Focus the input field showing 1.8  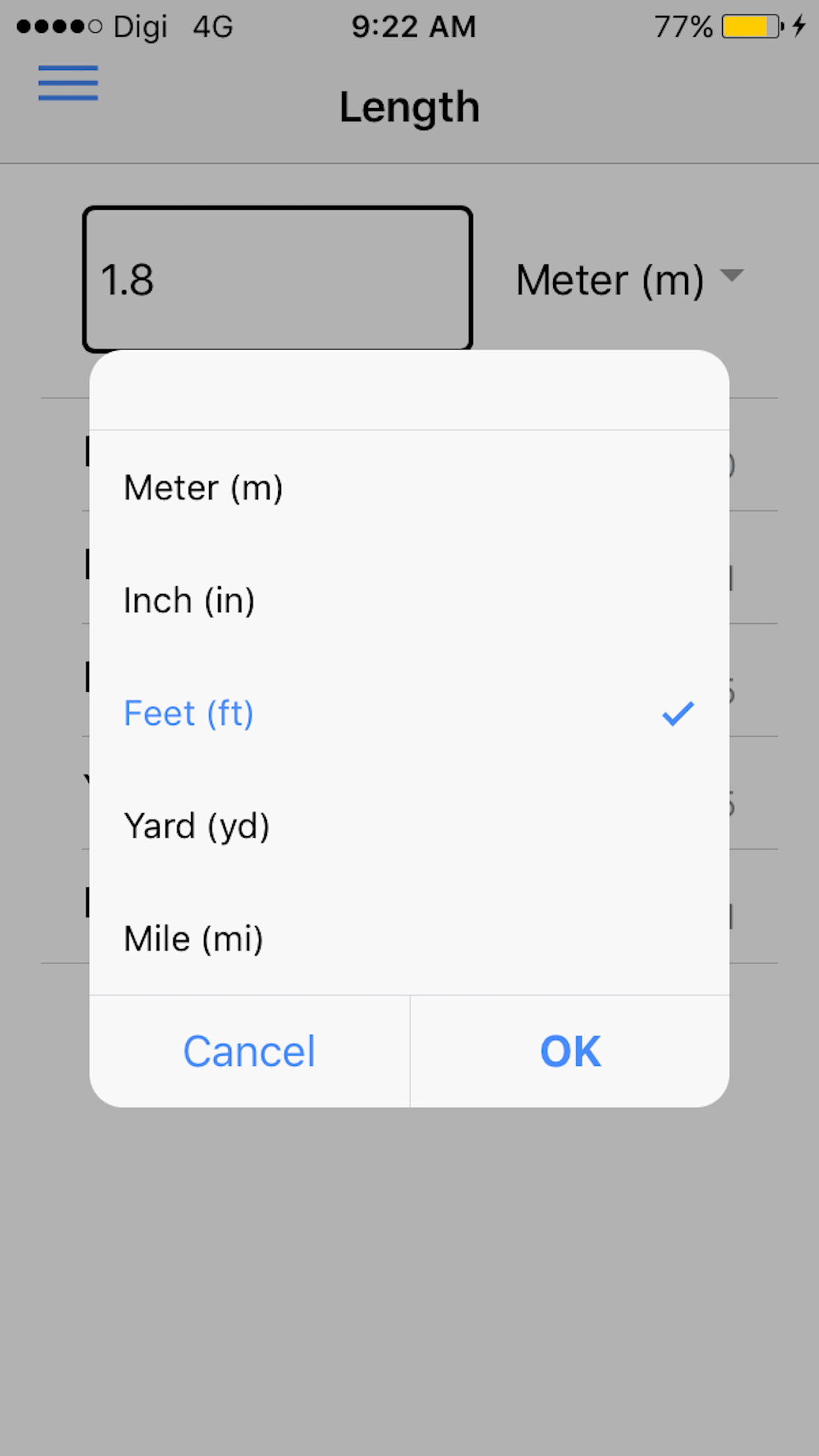pos(278,279)
